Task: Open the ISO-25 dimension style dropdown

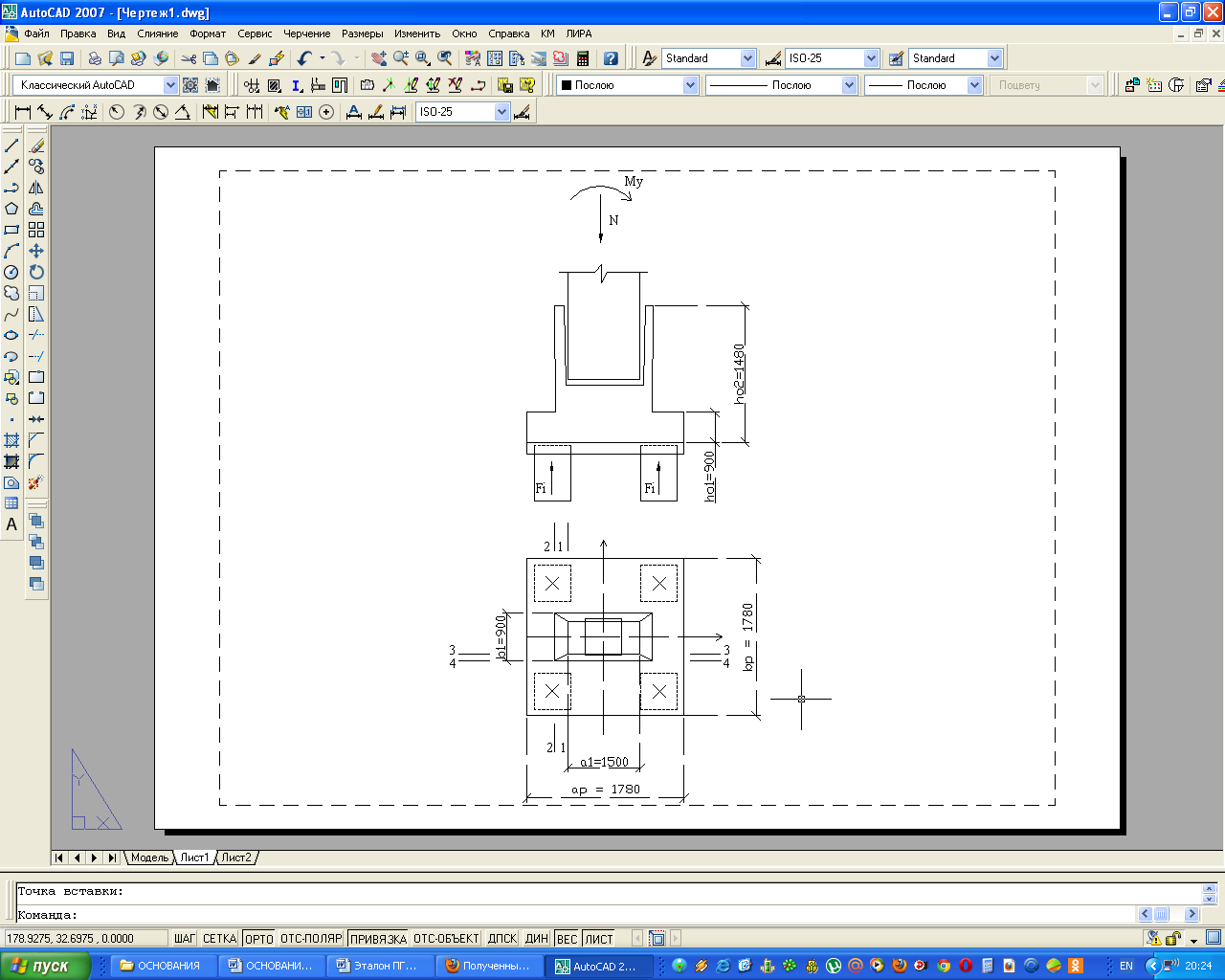Action: click(871, 58)
